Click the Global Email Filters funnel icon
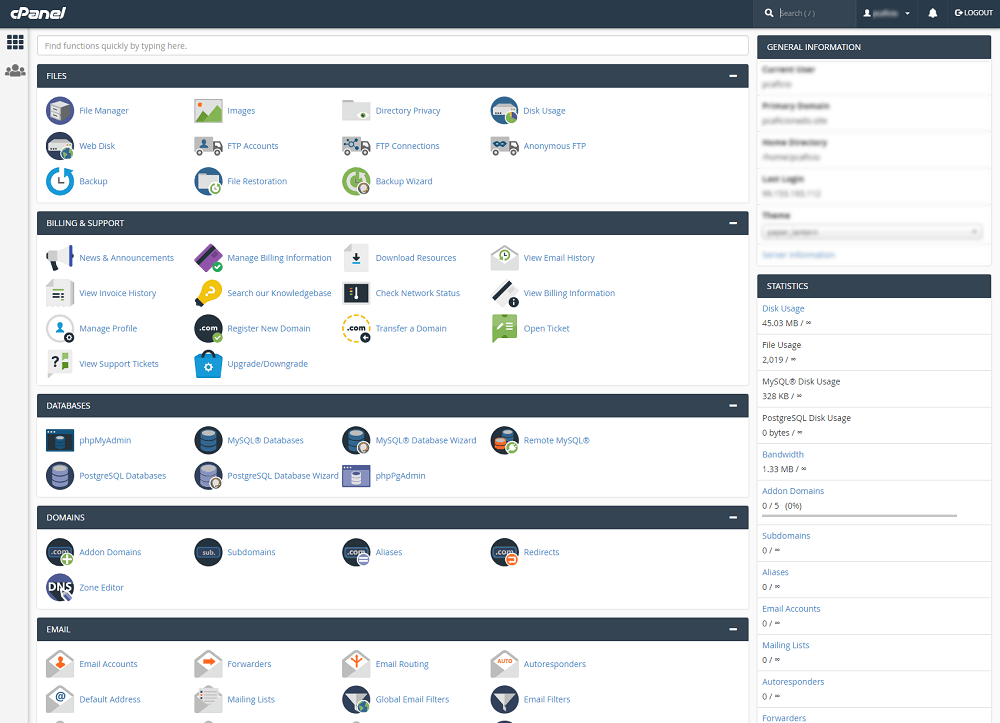 point(356,699)
